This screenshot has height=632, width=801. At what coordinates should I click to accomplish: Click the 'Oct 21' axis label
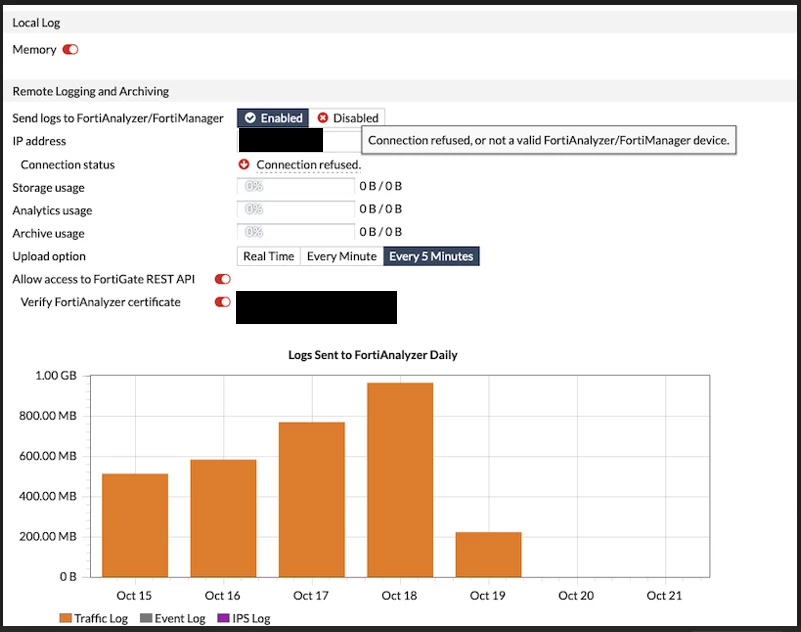(x=664, y=596)
